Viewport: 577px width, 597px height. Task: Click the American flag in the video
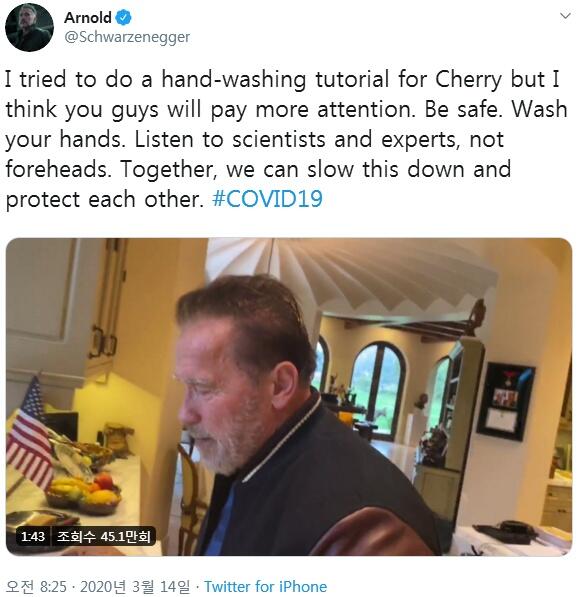point(29,433)
